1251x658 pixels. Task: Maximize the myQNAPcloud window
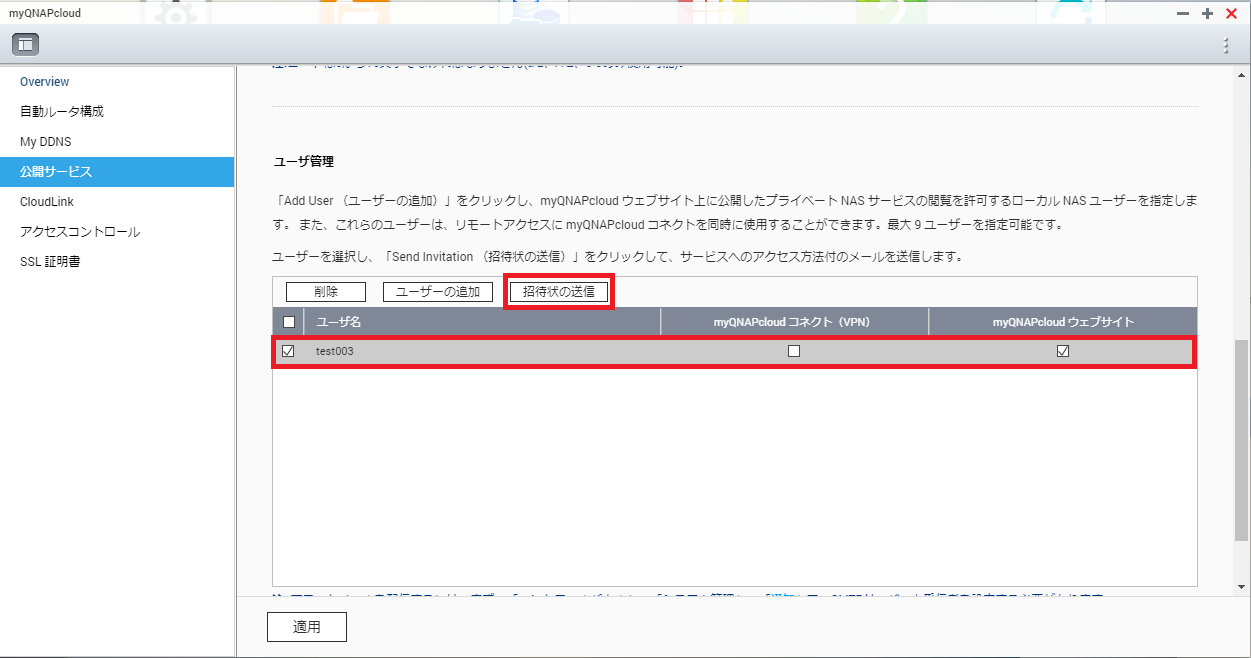click(1207, 14)
